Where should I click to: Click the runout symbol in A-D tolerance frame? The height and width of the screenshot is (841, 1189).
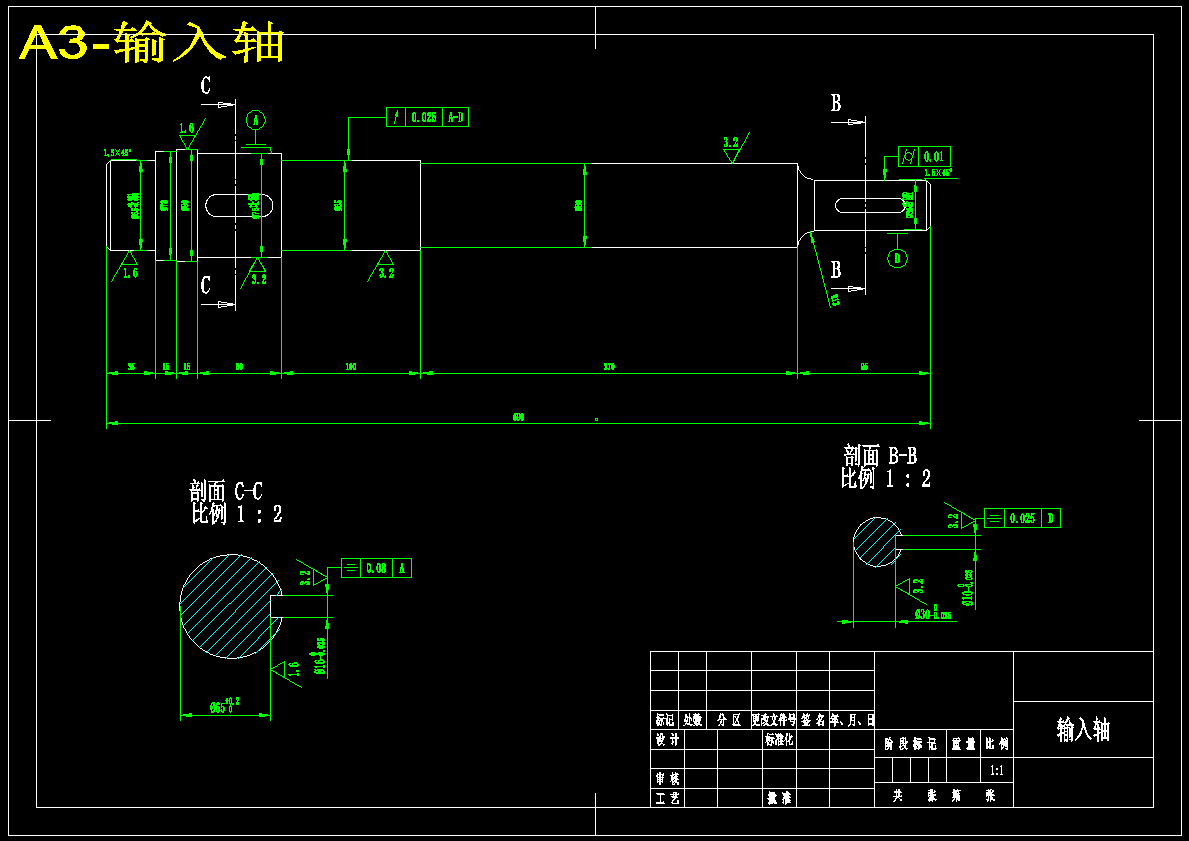coord(397,118)
